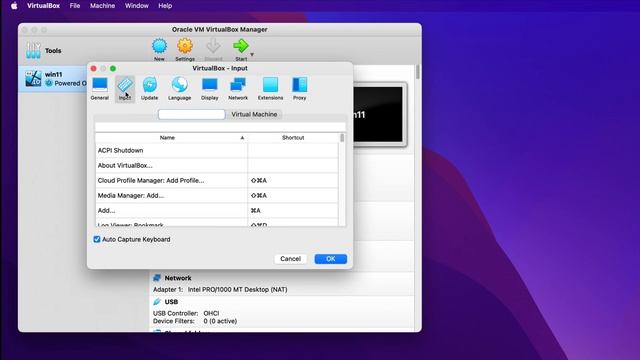This screenshot has width=640, height=360.
Task: Open the Help menu
Action: pyautogui.click(x=165, y=6)
